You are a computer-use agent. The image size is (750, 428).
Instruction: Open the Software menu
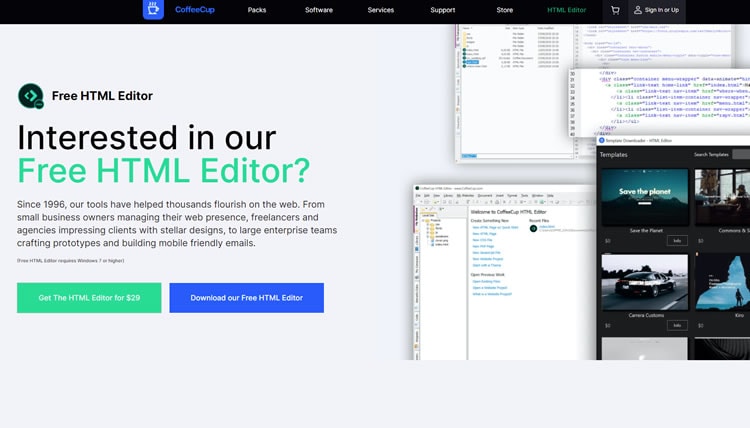(319, 10)
